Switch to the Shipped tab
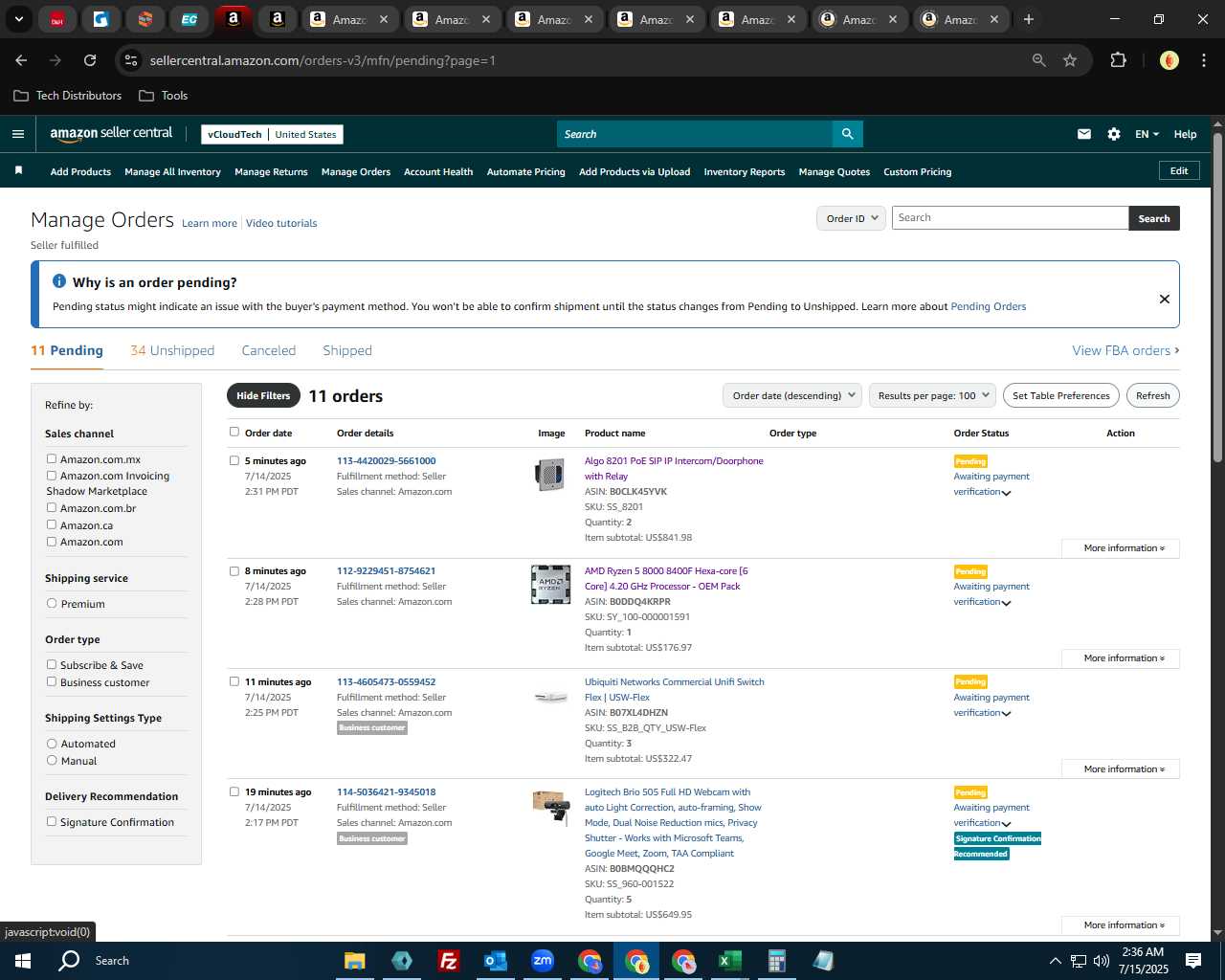 coord(347,350)
